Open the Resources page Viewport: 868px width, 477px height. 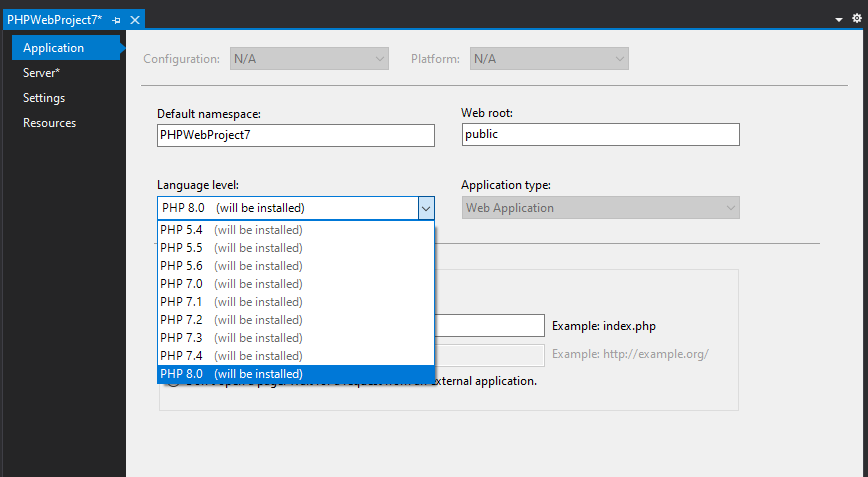click(49, 123)
